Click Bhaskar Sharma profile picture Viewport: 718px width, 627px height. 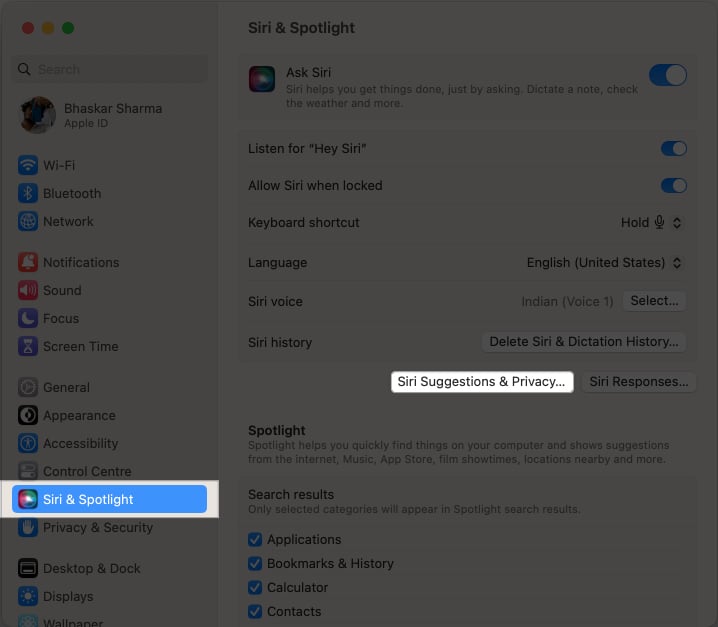(38, 115)
